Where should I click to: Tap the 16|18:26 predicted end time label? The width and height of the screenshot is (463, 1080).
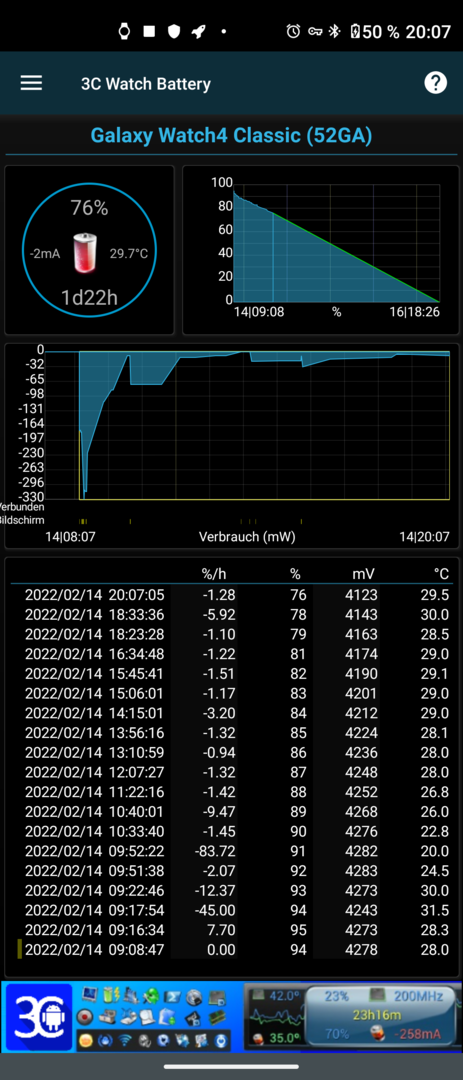(413, 312)
